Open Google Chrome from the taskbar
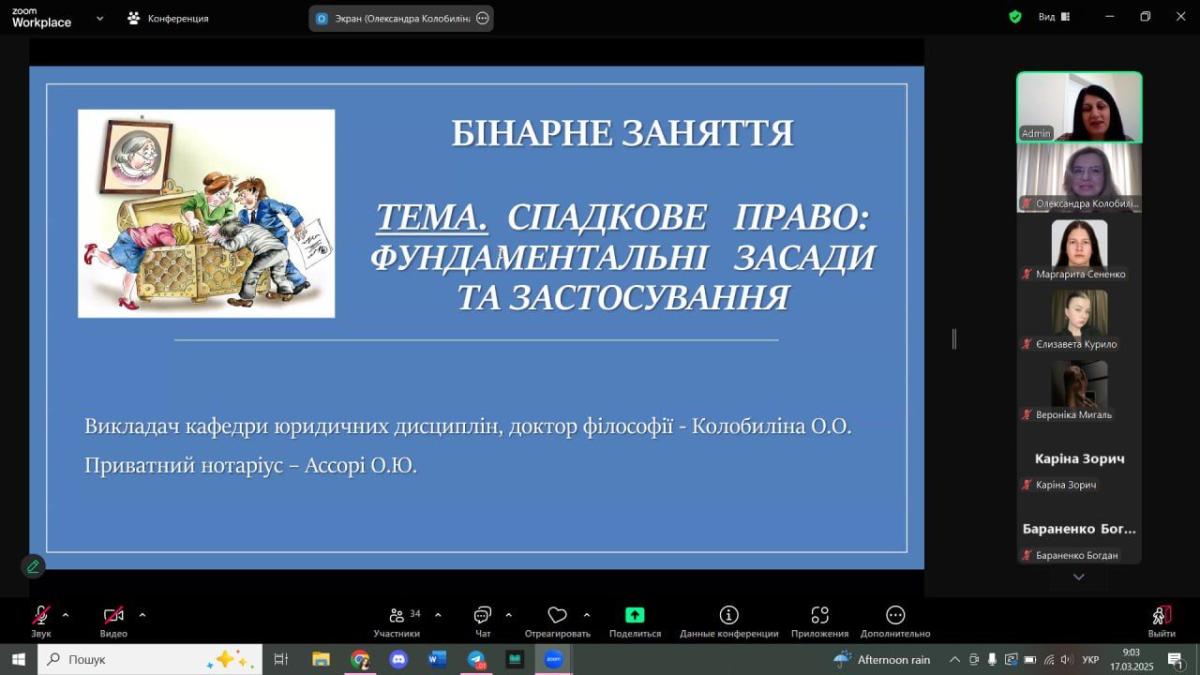The image size is (1200, 675). [360, 659]
